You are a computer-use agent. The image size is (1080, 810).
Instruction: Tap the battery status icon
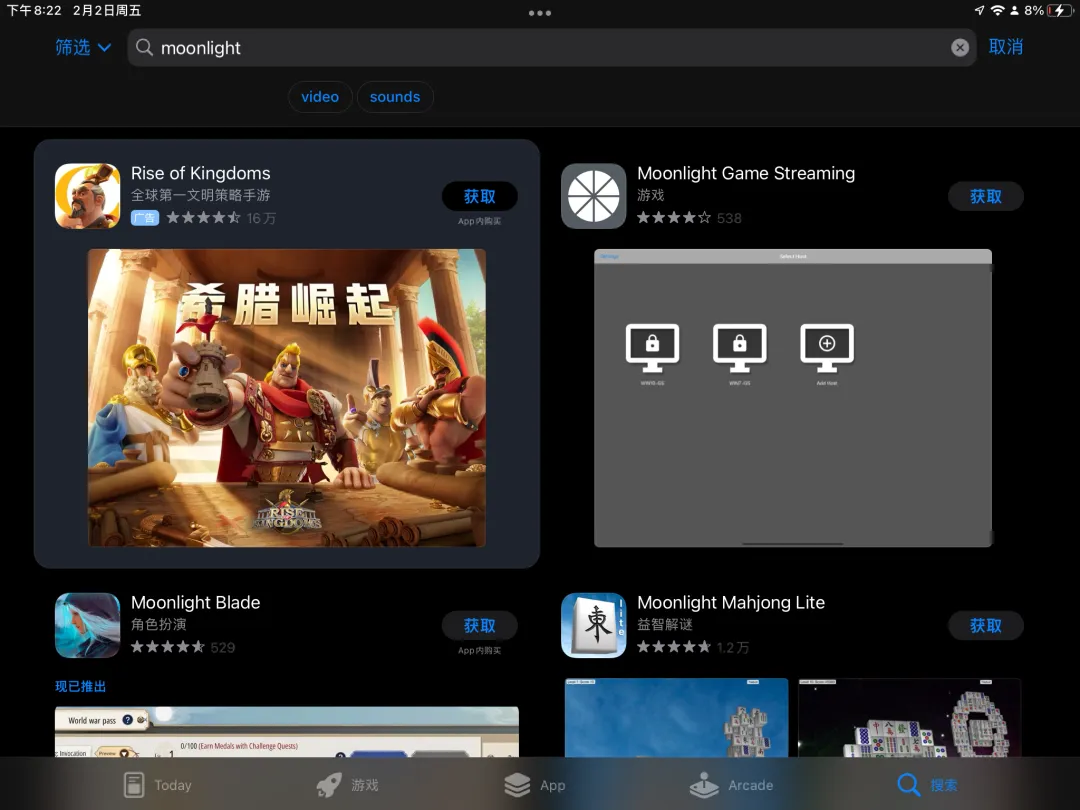coord(1058,10)
